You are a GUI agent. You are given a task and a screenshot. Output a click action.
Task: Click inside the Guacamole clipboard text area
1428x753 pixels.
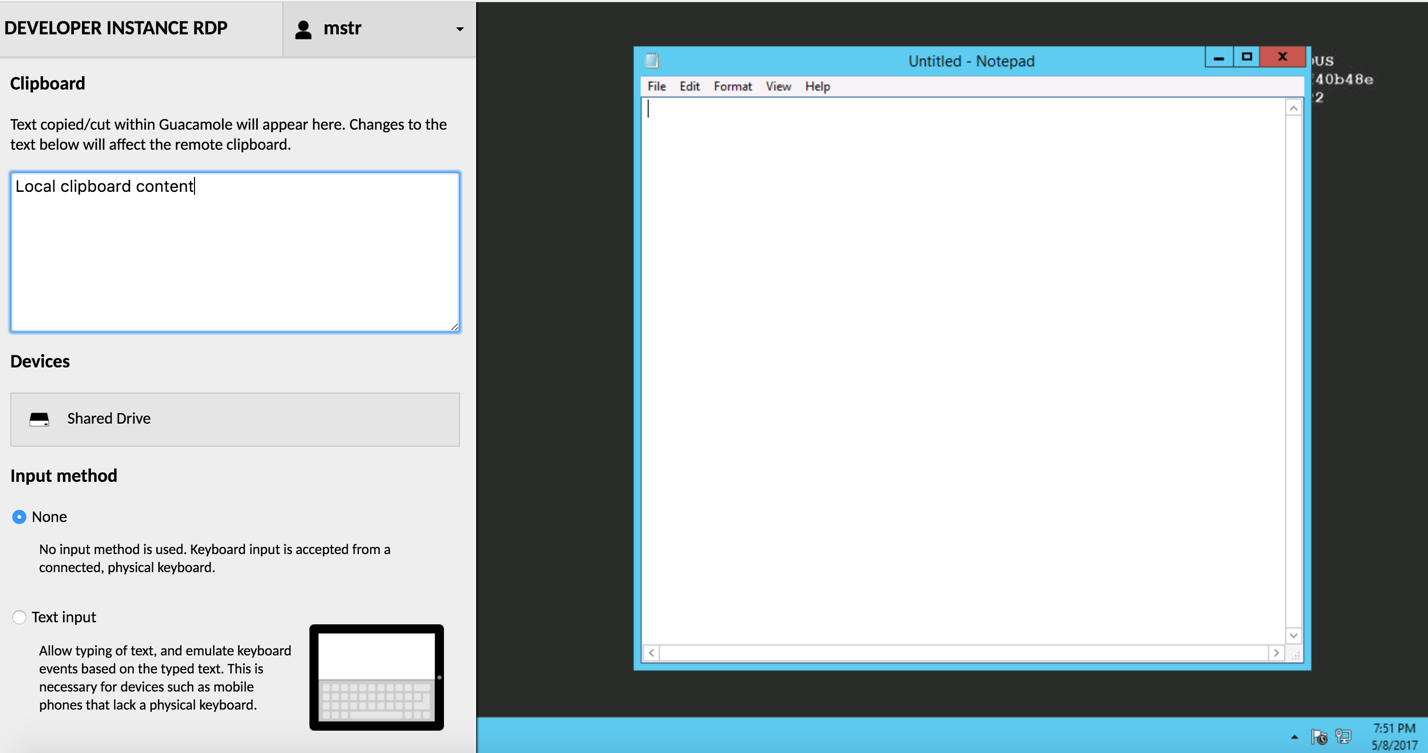[x=234, y=251]
